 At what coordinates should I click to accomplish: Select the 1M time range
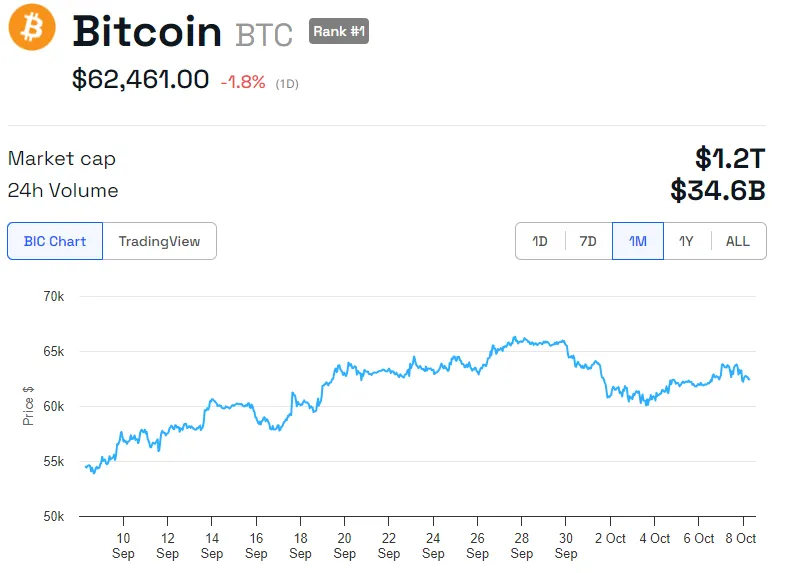tap(637, 241)
